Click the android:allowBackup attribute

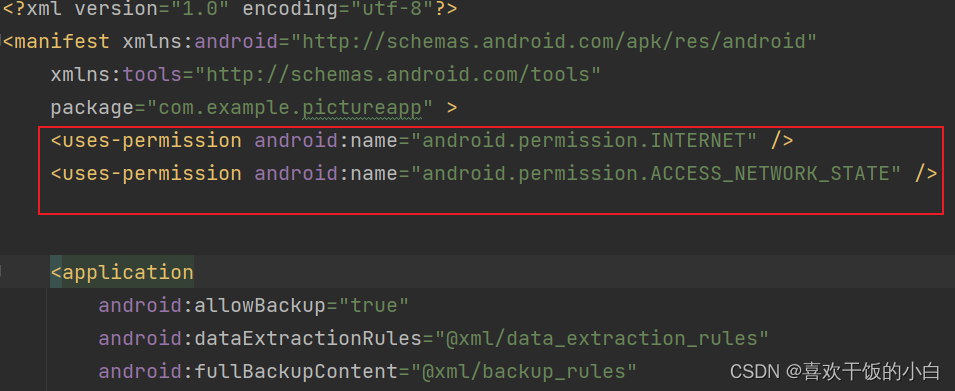(212, 305)
